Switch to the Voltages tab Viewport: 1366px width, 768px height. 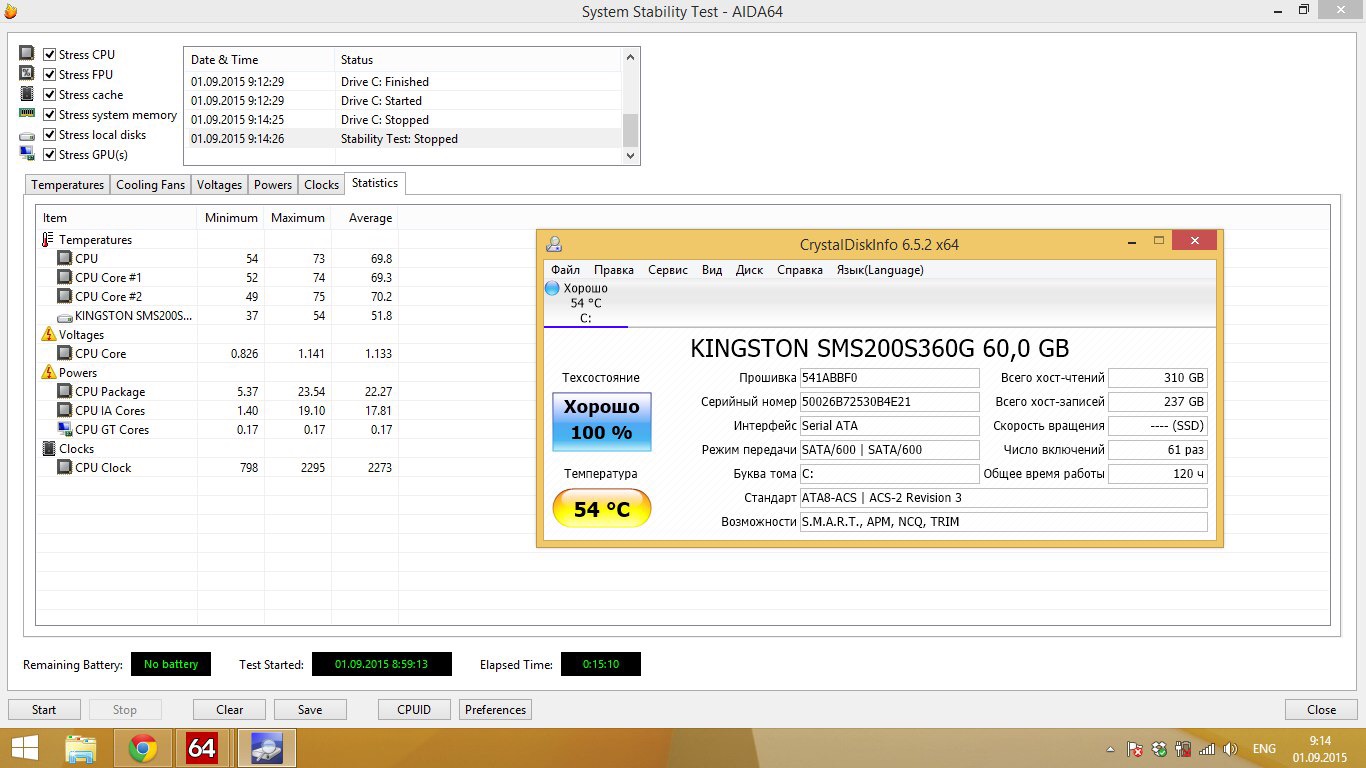click(220, 185)
